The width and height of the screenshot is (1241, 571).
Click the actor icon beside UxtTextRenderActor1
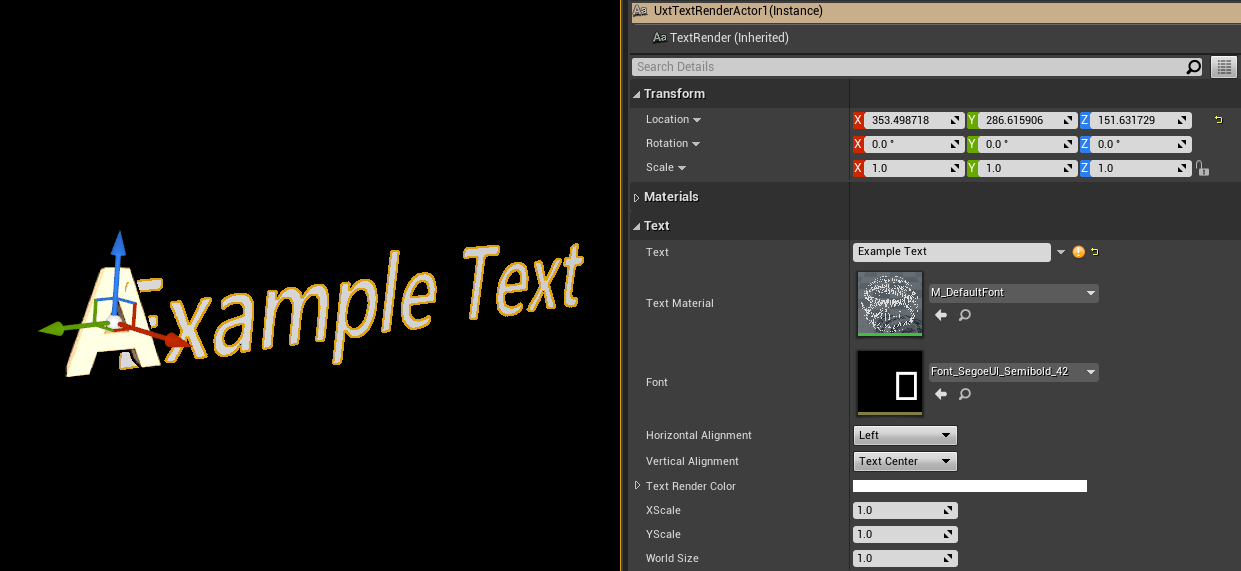click(640, 11)
